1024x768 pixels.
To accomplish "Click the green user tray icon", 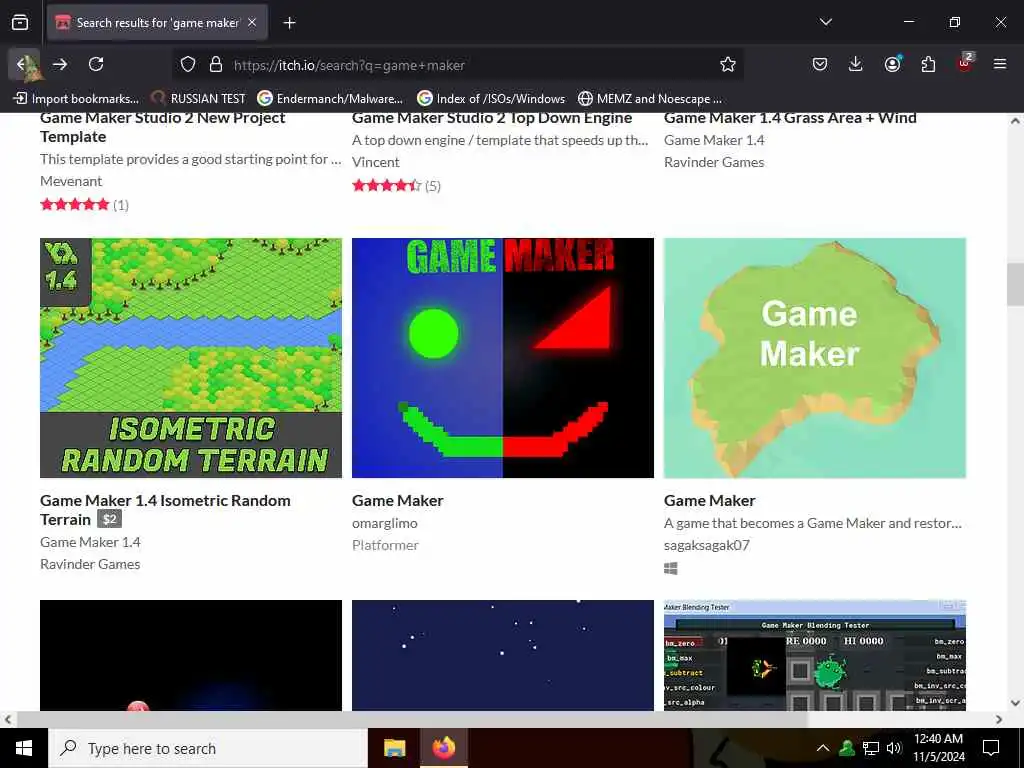I will click(847, 748).
